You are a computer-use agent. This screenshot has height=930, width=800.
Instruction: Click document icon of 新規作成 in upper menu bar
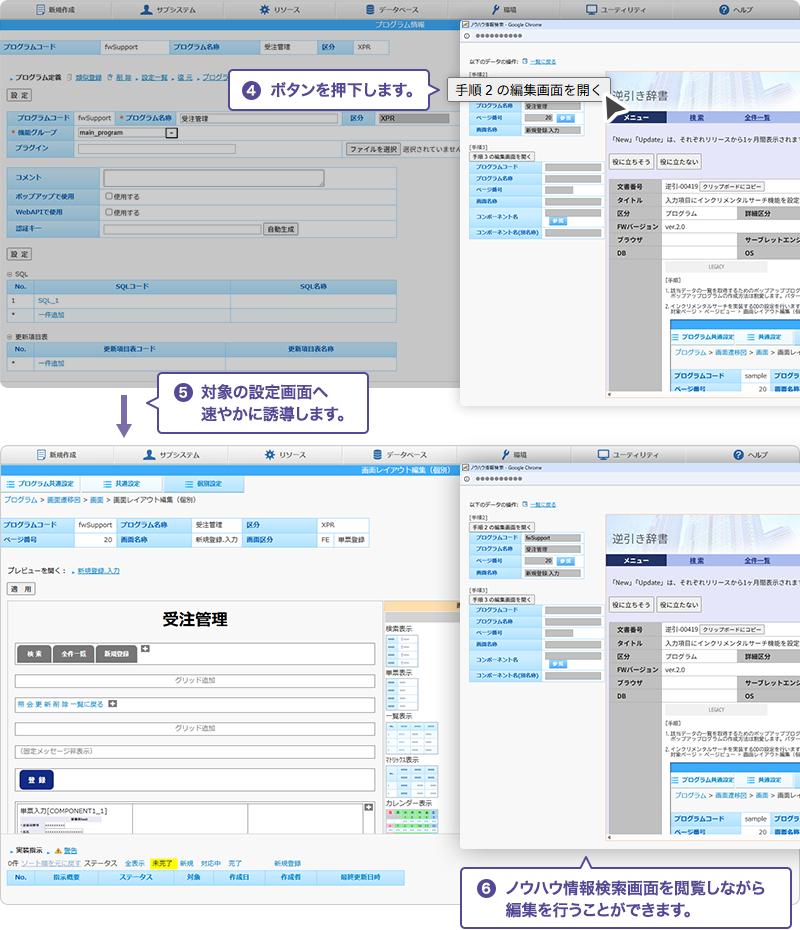tap(40, 9)
